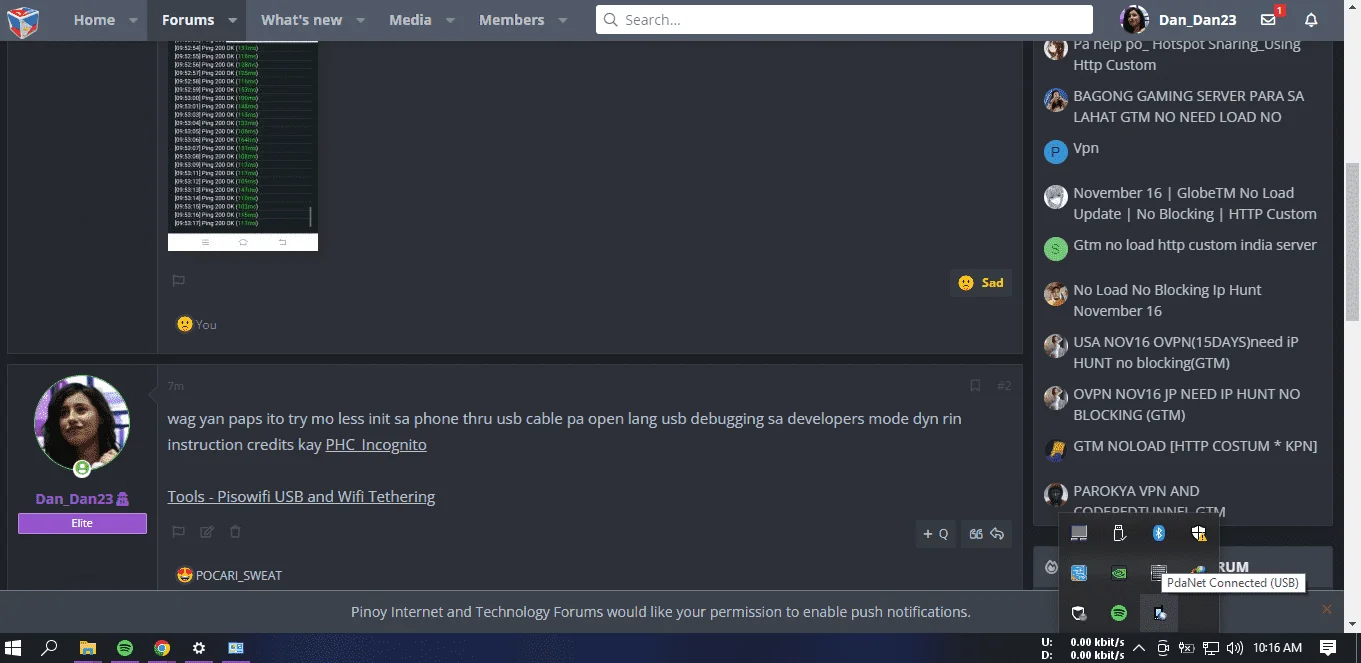
Task: Click the page vertical scrollbar
Action: pyautogui.click(x=1353, y=242)
